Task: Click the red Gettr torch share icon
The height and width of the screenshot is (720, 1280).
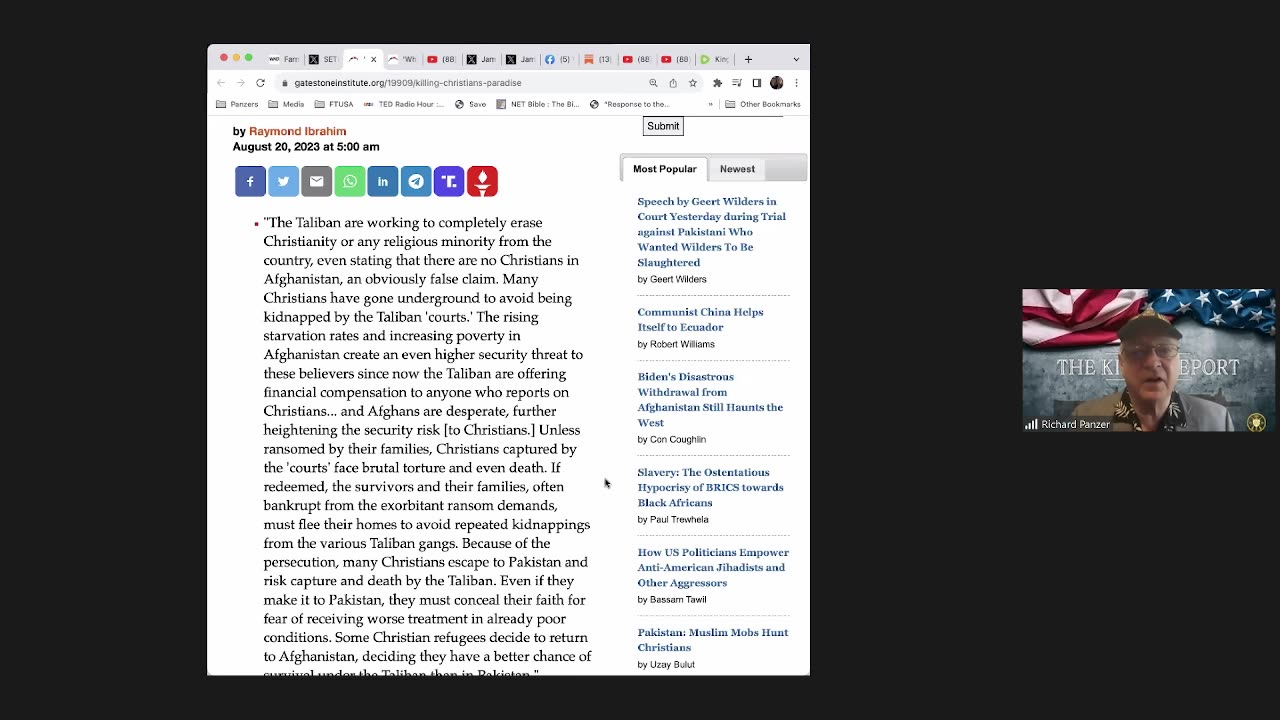Action: (482, 181)
